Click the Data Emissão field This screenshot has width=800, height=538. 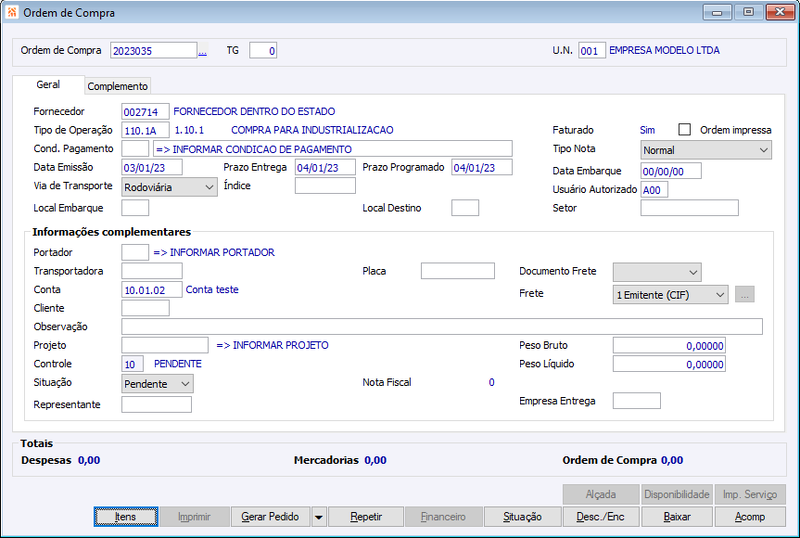click(x=152, y=167)
